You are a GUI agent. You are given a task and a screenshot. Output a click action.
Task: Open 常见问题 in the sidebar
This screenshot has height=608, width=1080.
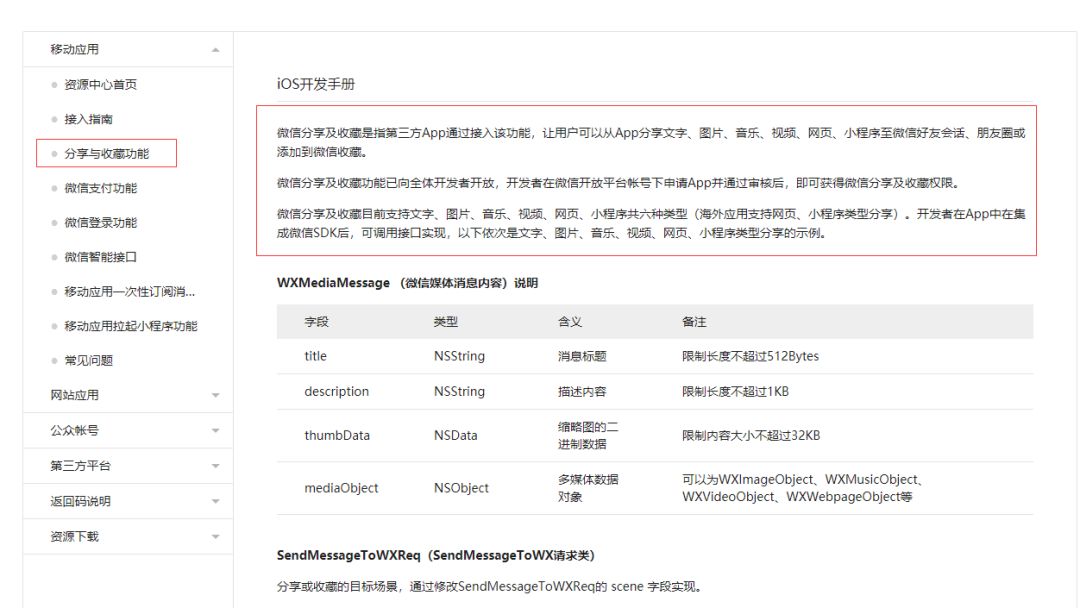point(88,360)
